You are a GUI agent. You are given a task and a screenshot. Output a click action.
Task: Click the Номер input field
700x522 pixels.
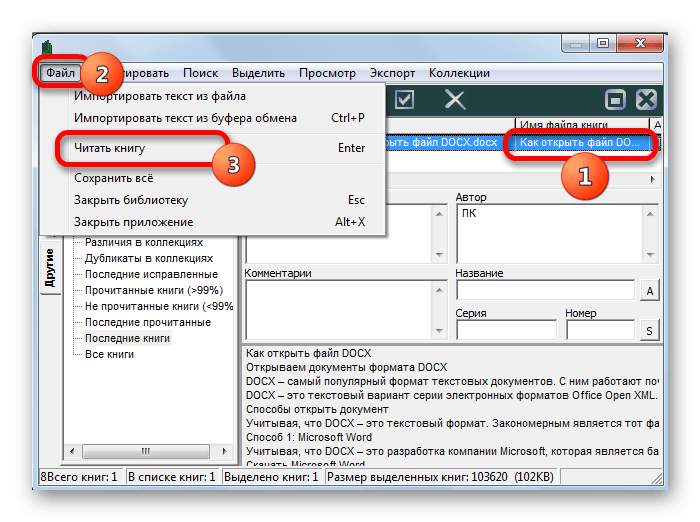[x=600, y=330]
